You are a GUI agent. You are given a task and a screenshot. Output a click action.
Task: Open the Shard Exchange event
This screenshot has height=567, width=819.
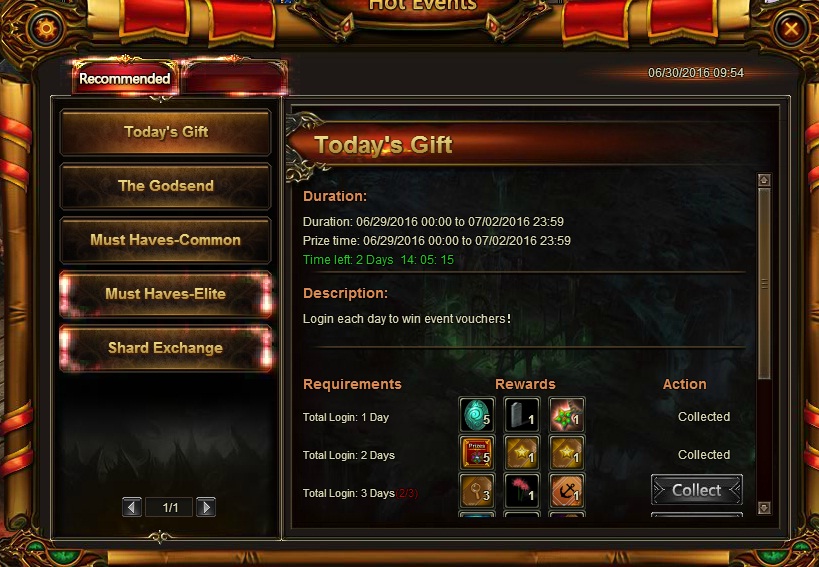pos(166,348)
